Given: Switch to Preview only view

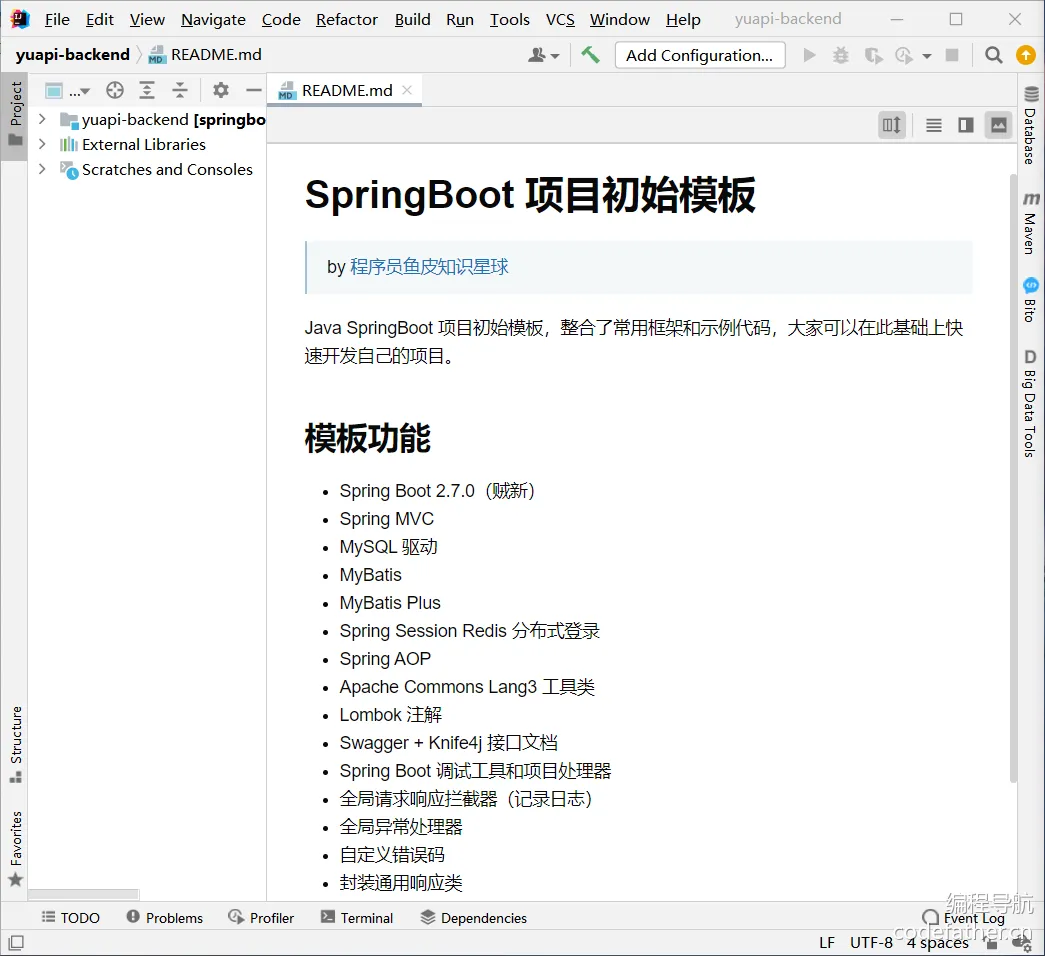Looking at the screenshot, I should pos(998,125).
